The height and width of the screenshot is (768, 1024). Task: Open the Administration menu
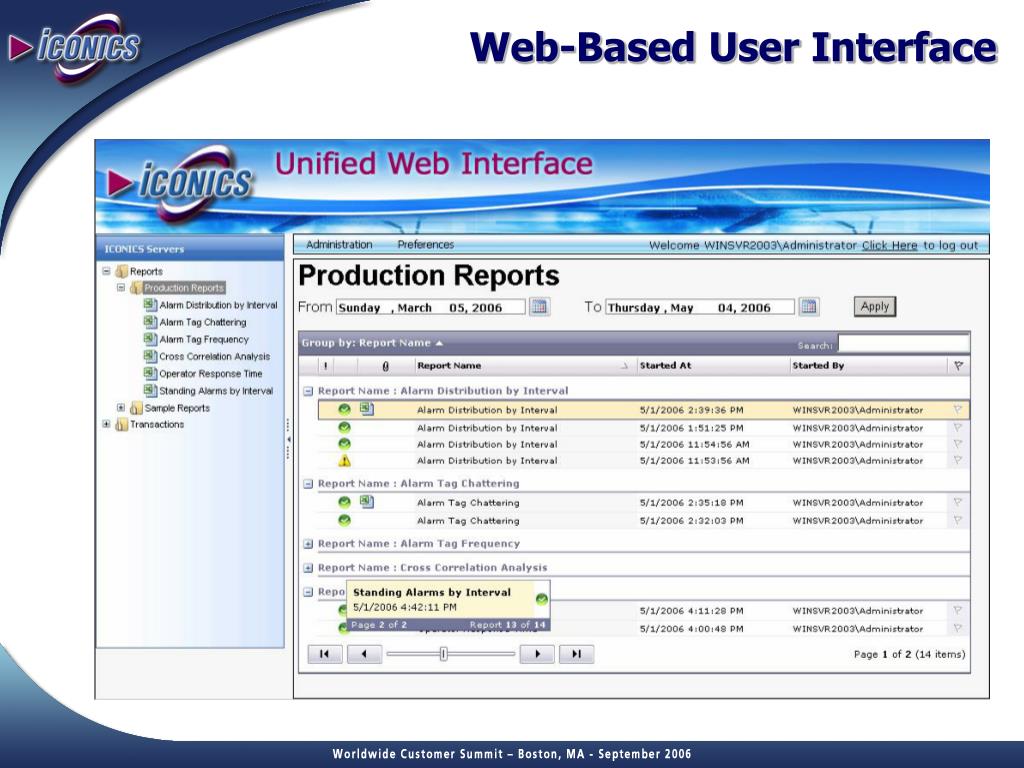[x=339, y=244]
